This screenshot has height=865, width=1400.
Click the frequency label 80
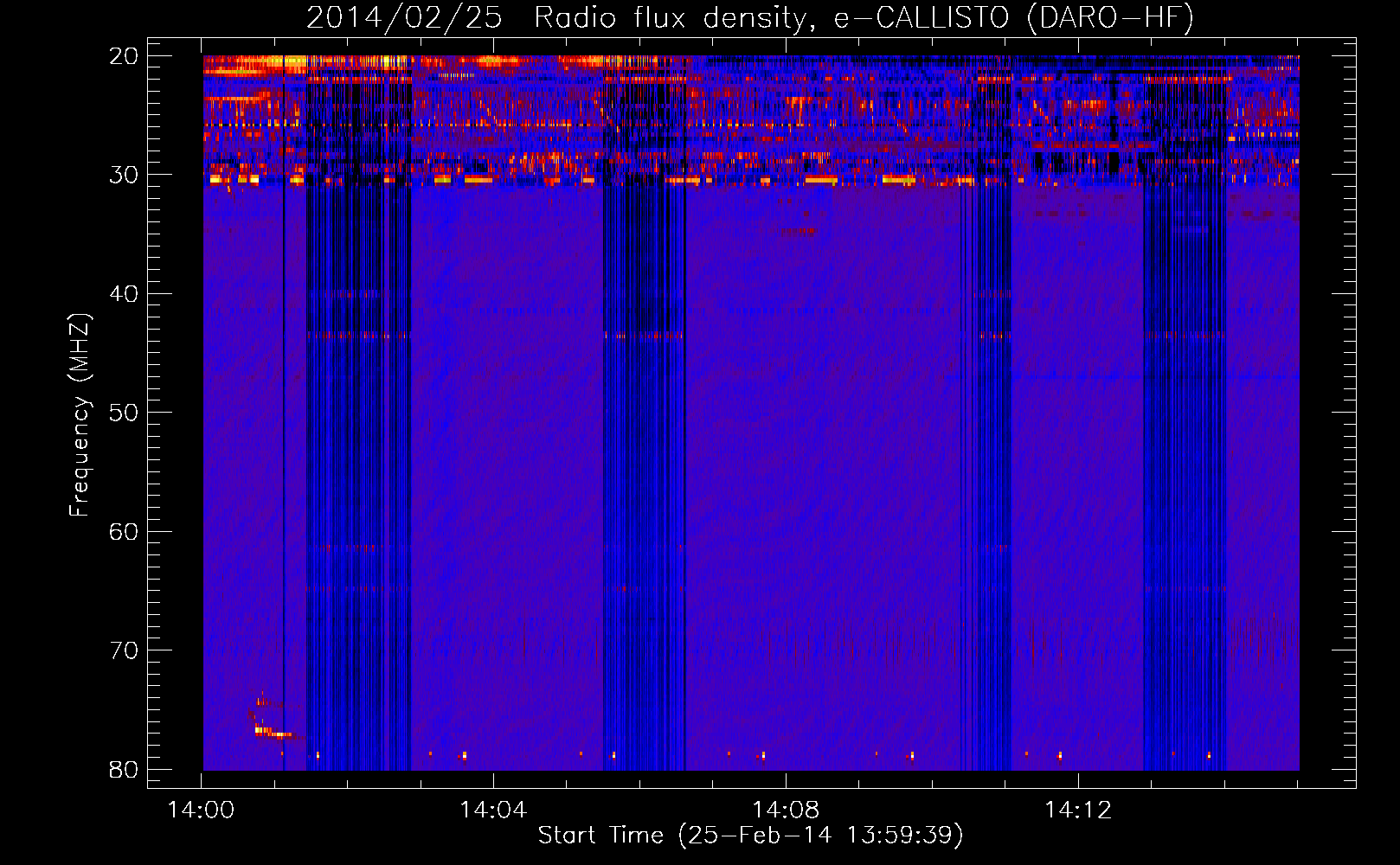point(124,769)
